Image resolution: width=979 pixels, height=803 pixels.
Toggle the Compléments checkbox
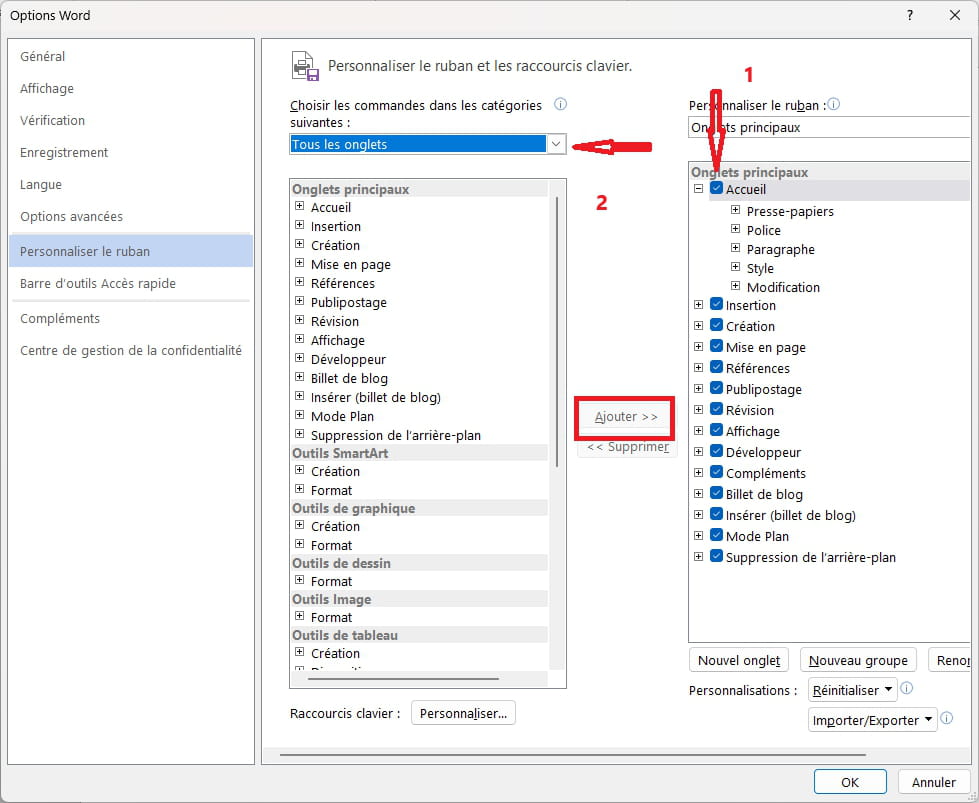(x=717, y=472)
